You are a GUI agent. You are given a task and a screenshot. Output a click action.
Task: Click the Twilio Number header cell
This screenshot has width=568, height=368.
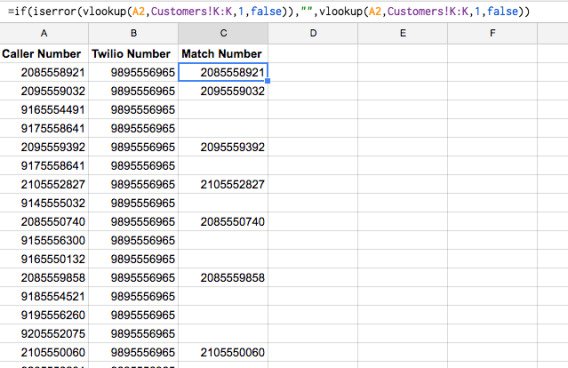pos(133,54)
